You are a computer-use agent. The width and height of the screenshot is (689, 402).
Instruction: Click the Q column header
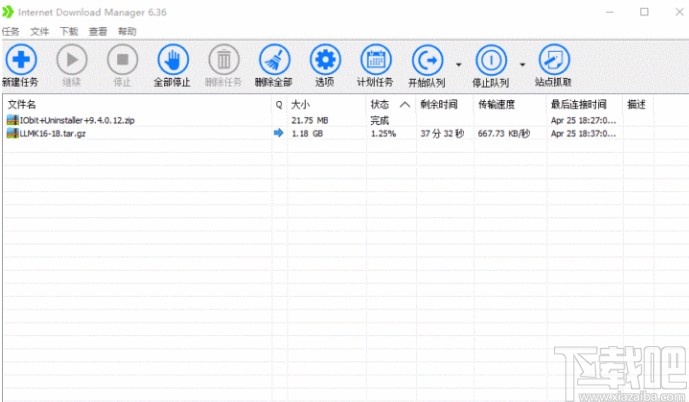pos(279,105)
